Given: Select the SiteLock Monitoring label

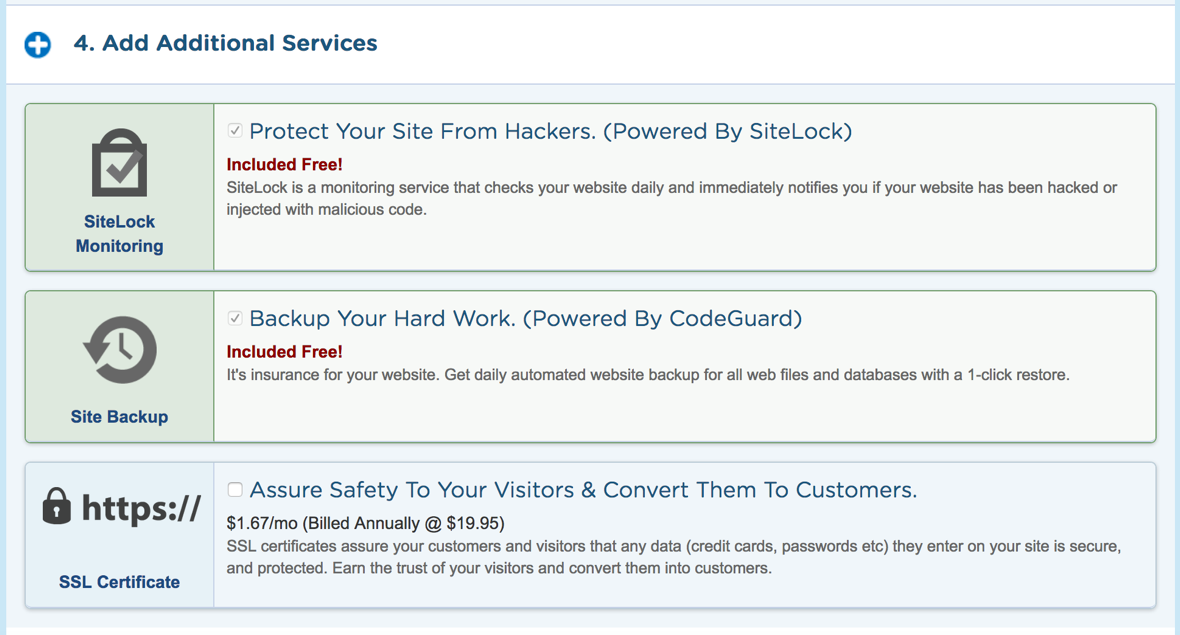Looking at the screenshot, I should pyautogui.click(x=119, y=234).
